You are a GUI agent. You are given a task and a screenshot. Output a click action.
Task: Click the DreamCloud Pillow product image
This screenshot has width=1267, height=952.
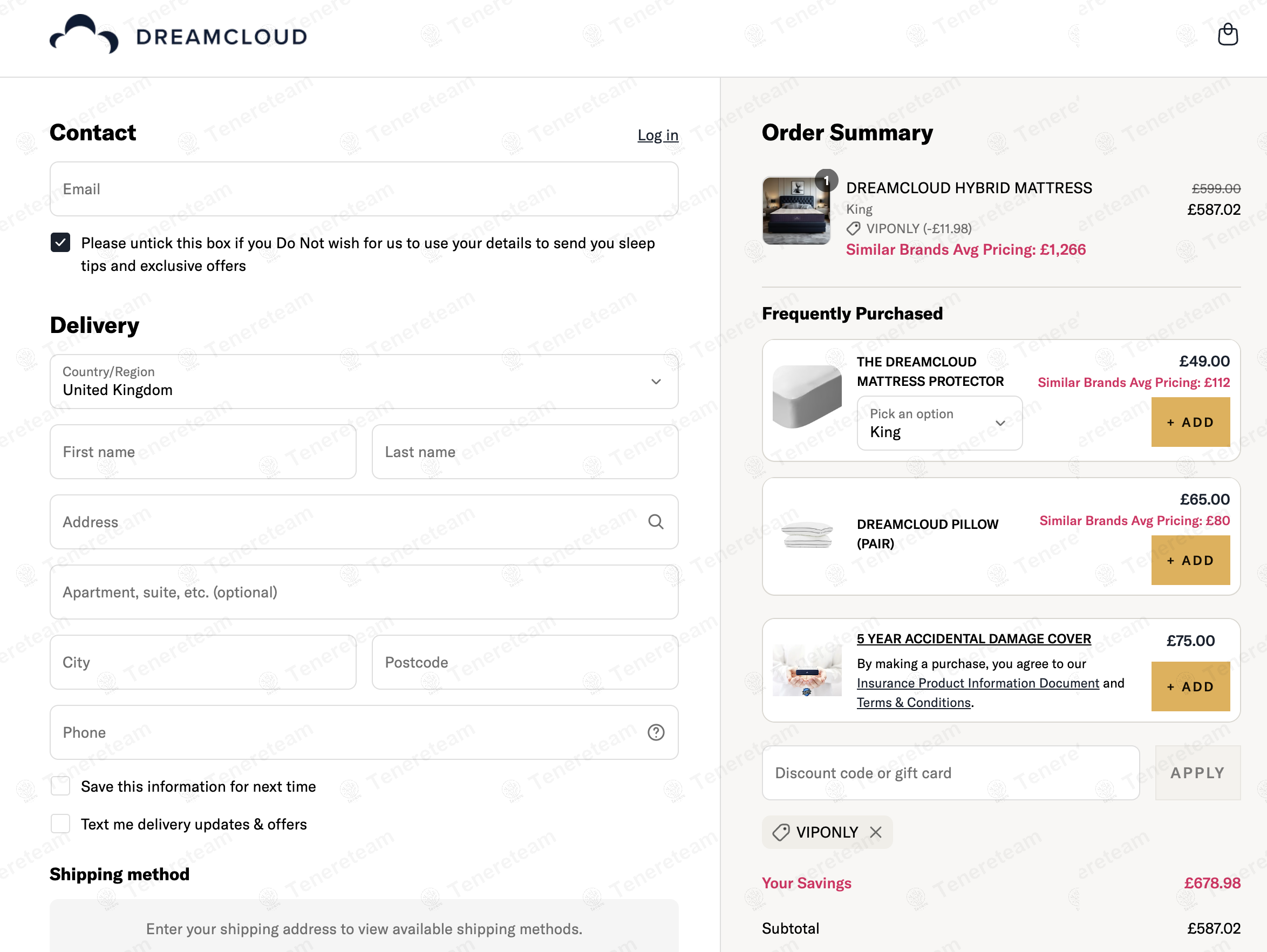807,535
